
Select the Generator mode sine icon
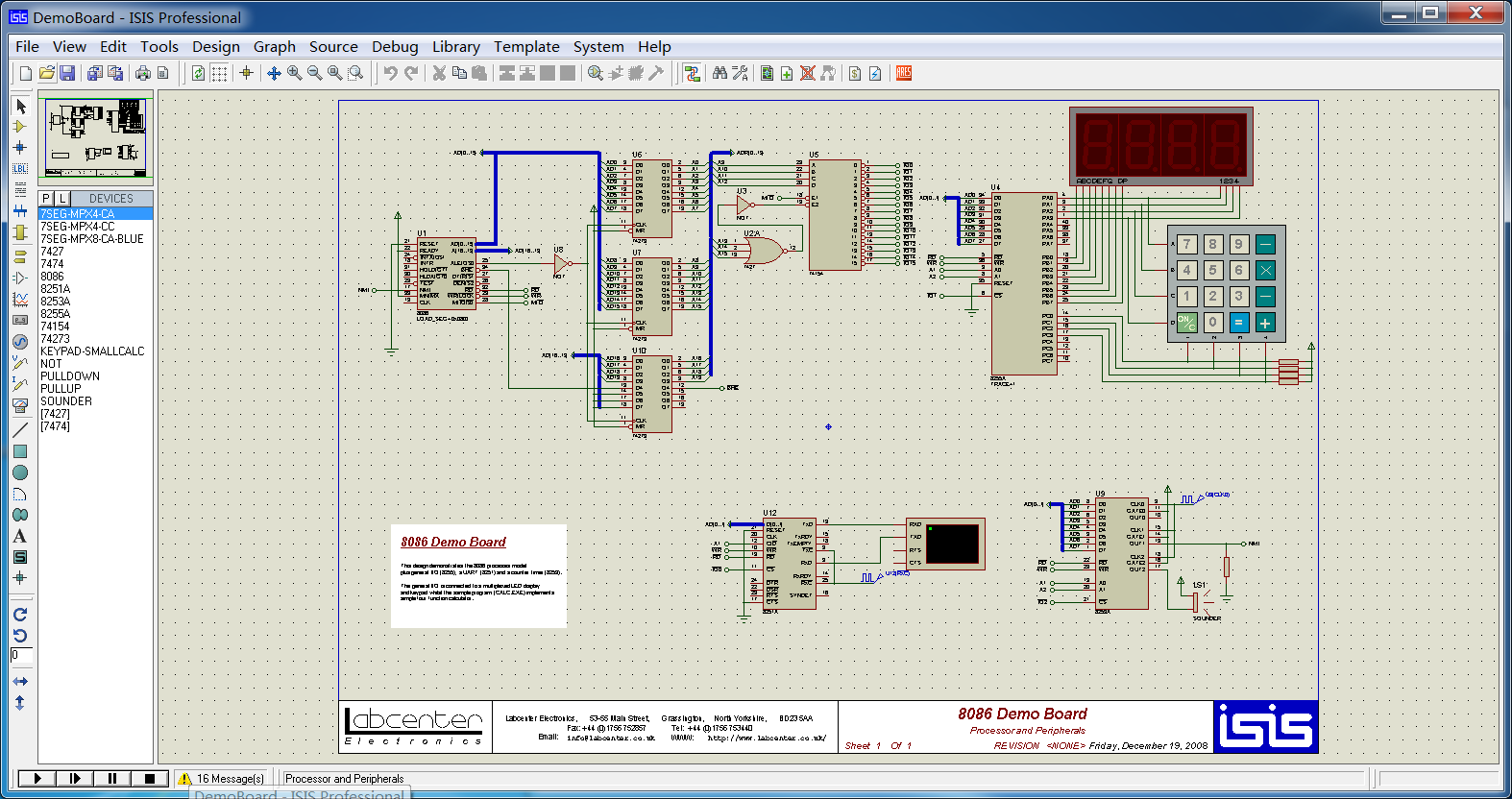click(19, 342)
